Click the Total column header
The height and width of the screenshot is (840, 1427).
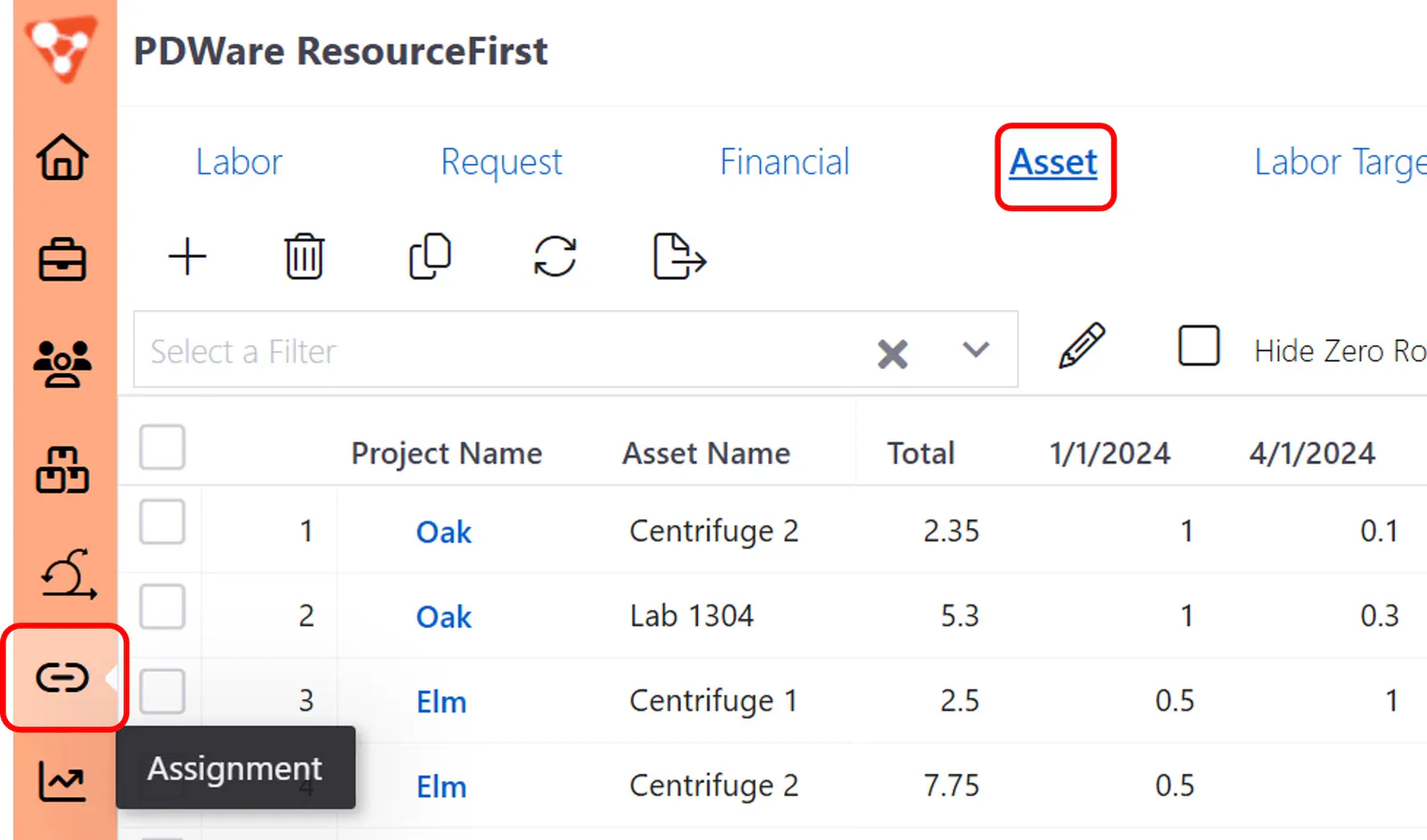click(920, 454)
